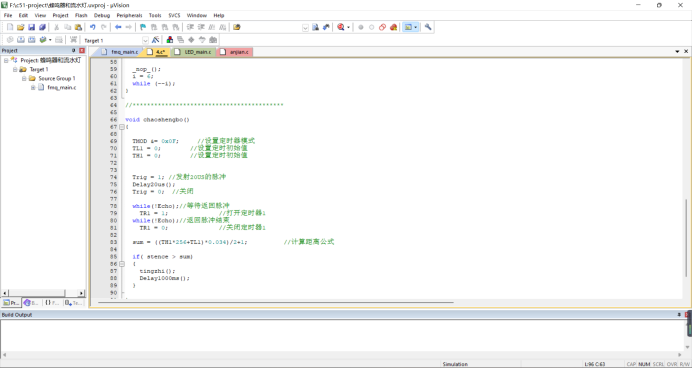Image resolution: width=693 pixels, height=369 pixels.
Task: Click the Cut scissors icon
Action: tap(57, 27)
